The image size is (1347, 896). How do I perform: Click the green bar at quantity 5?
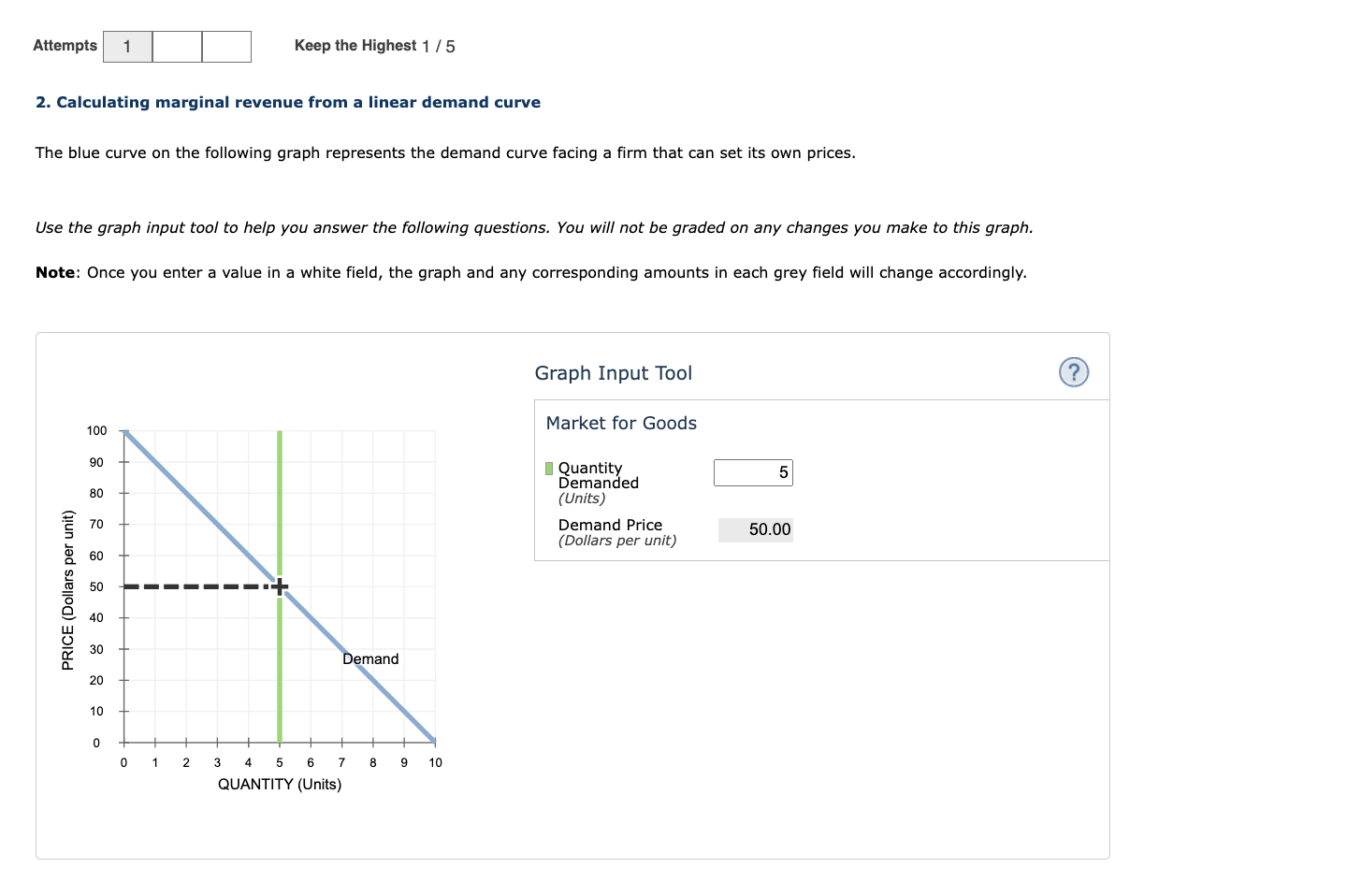(x=279, y=673)
